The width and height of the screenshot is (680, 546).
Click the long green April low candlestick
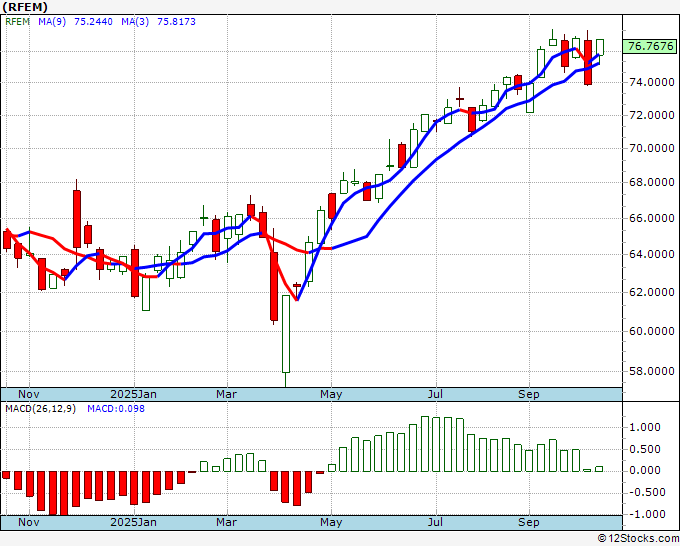click(286, 334)
